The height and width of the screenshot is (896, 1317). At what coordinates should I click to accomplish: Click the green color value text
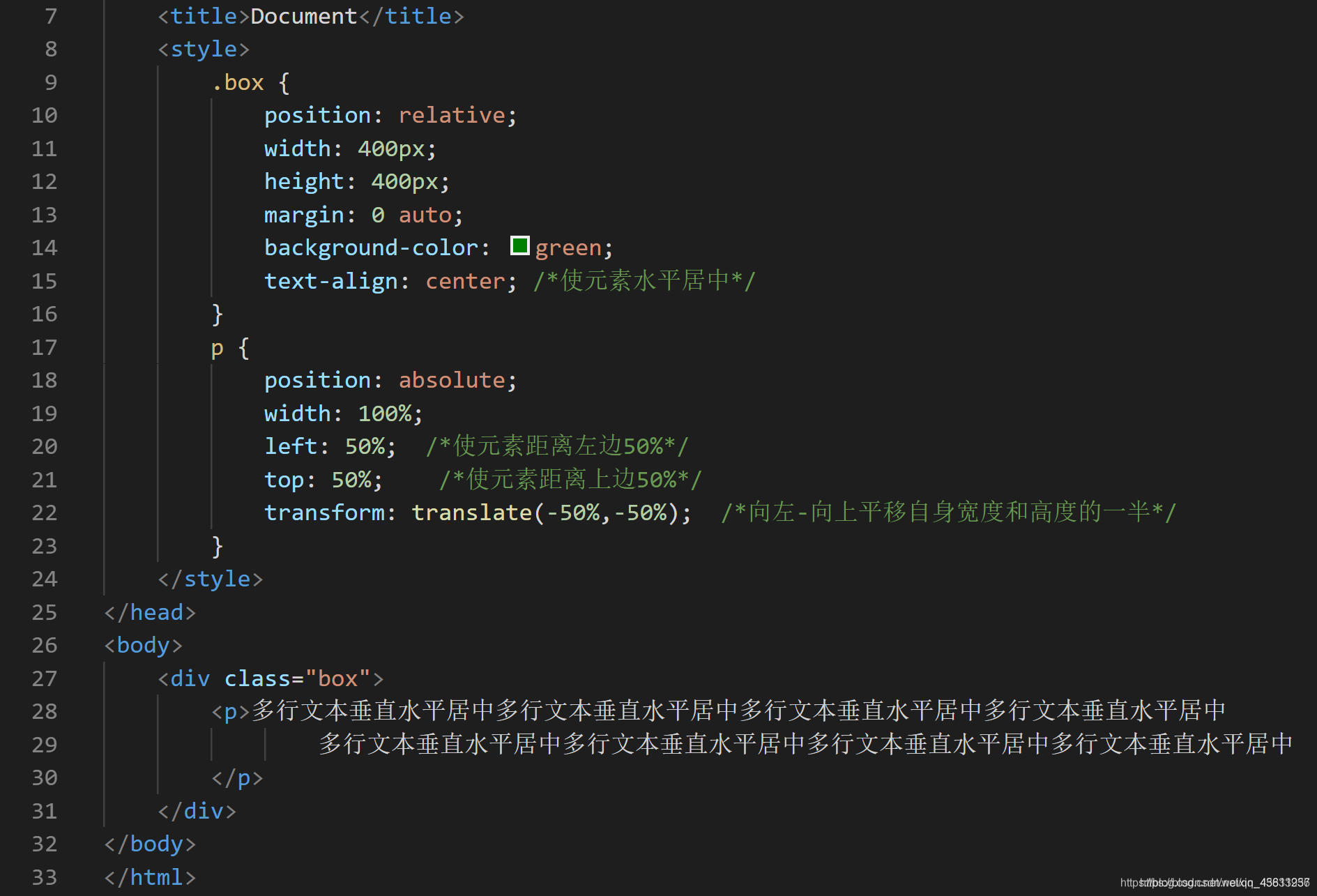coord(568,248)
